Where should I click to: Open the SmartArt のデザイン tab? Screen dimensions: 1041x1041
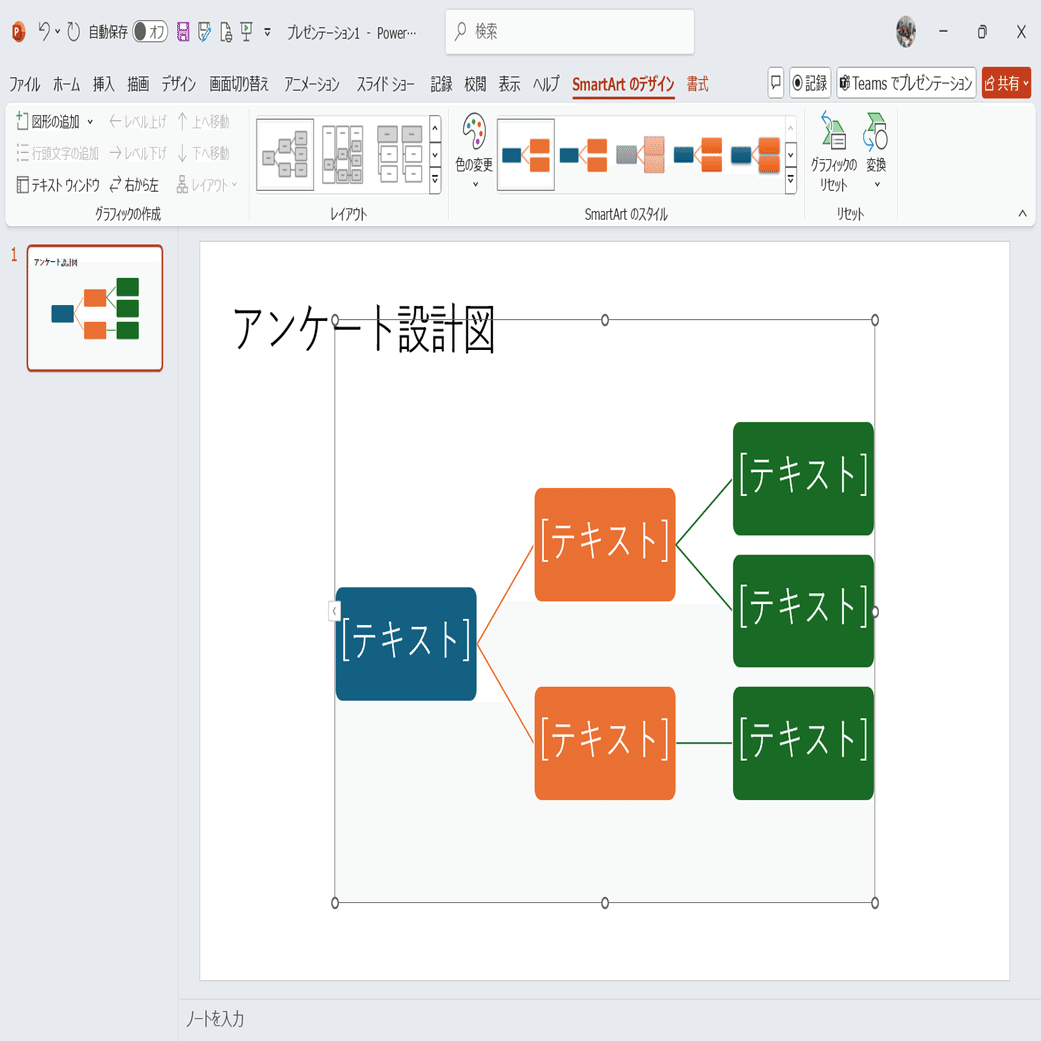point(623,84)
